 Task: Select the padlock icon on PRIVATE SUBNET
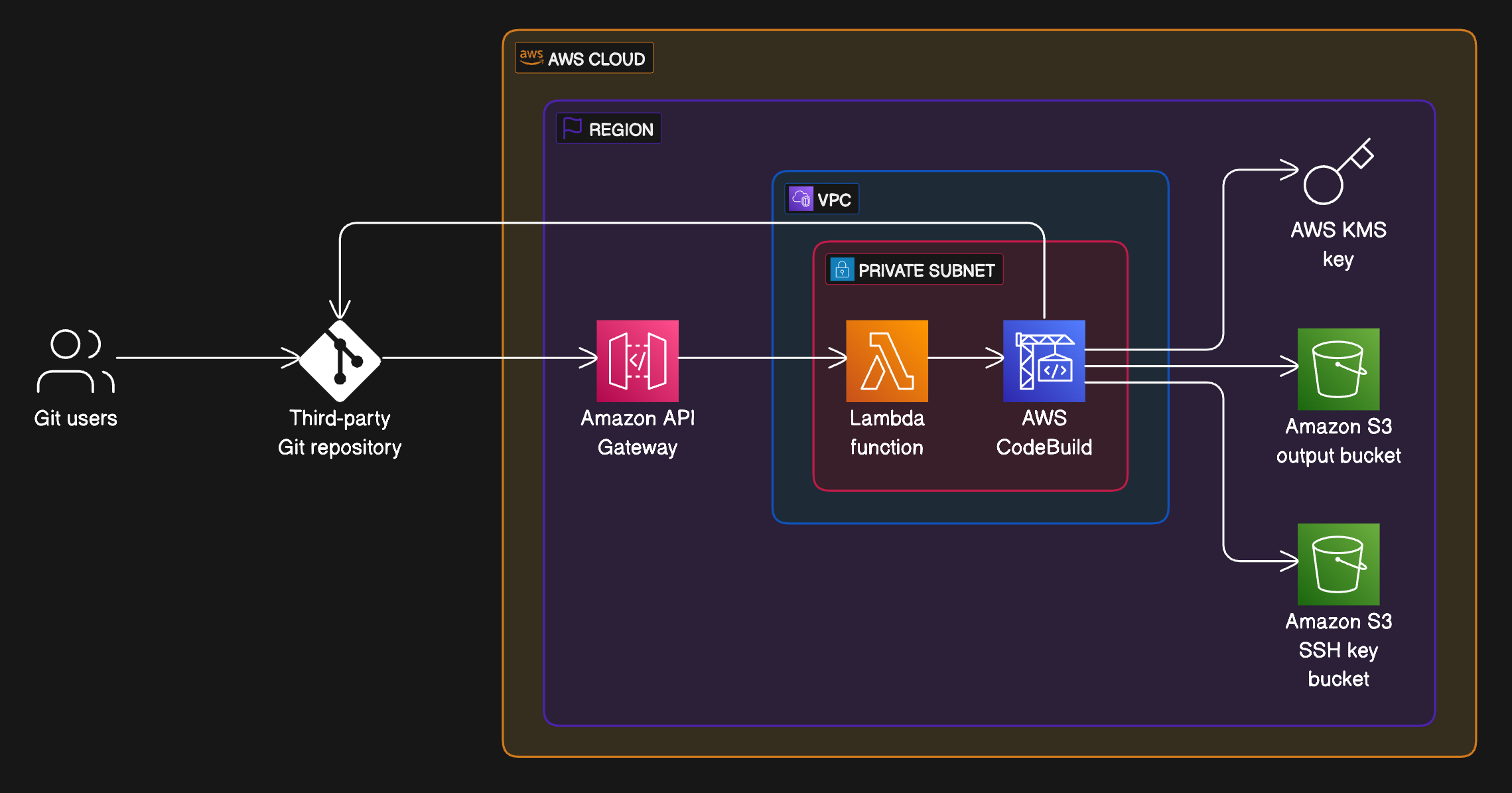pyautogui.click(x=841, y=269)
